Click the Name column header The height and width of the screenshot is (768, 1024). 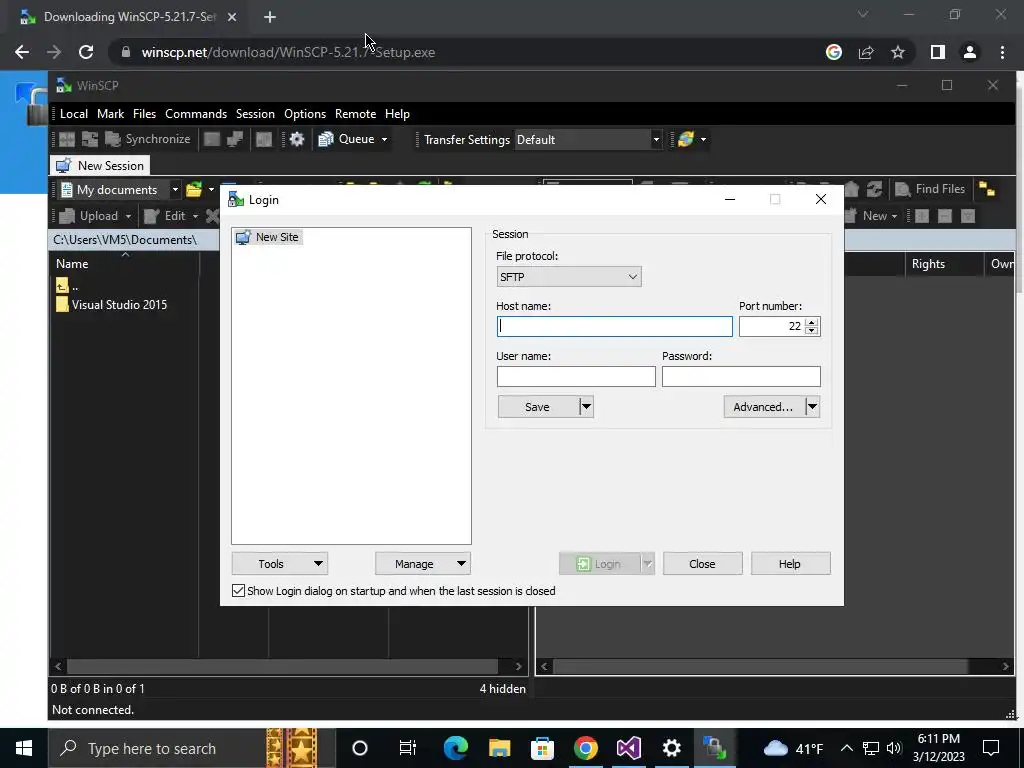point(124,264)
